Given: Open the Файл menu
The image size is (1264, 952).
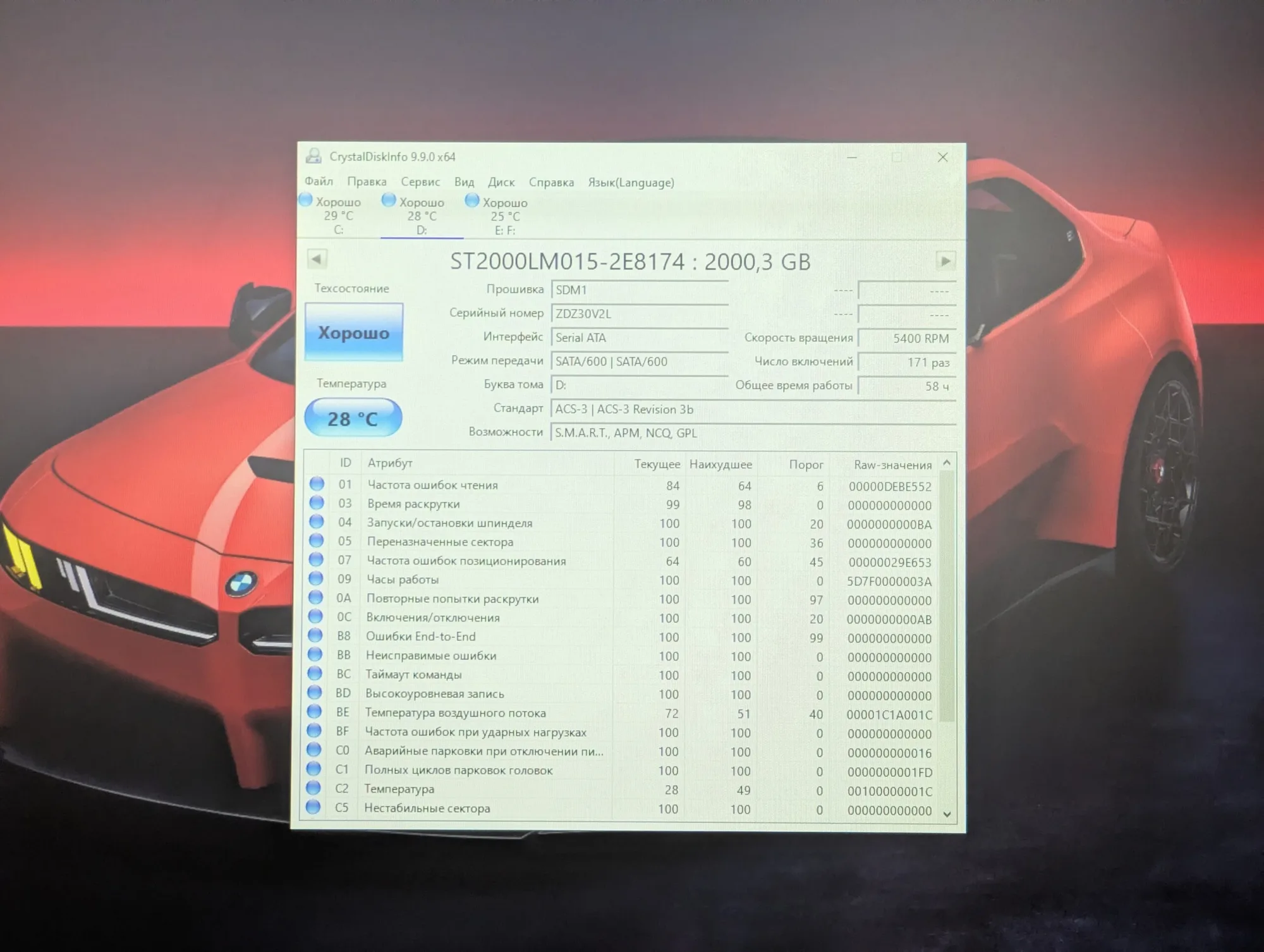Looking at the screenshot, I should (x=319, y=181).
